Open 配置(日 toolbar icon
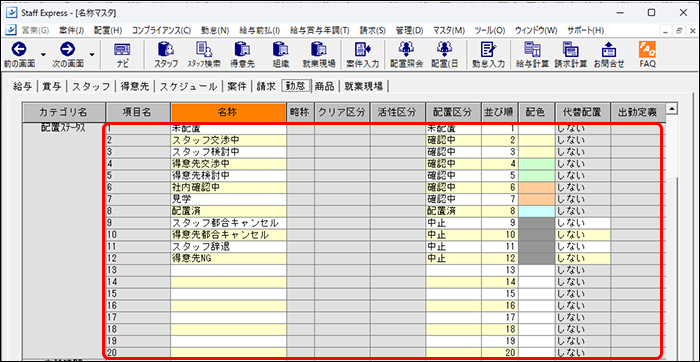 pos(445,49)
